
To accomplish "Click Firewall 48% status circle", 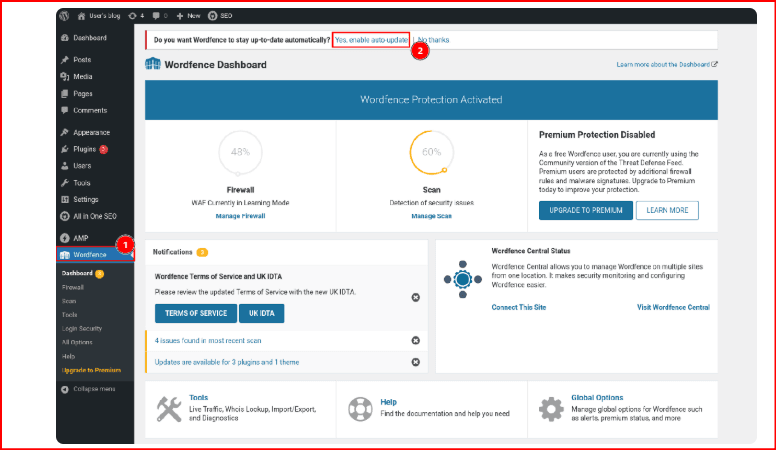I will pos(240,152).
